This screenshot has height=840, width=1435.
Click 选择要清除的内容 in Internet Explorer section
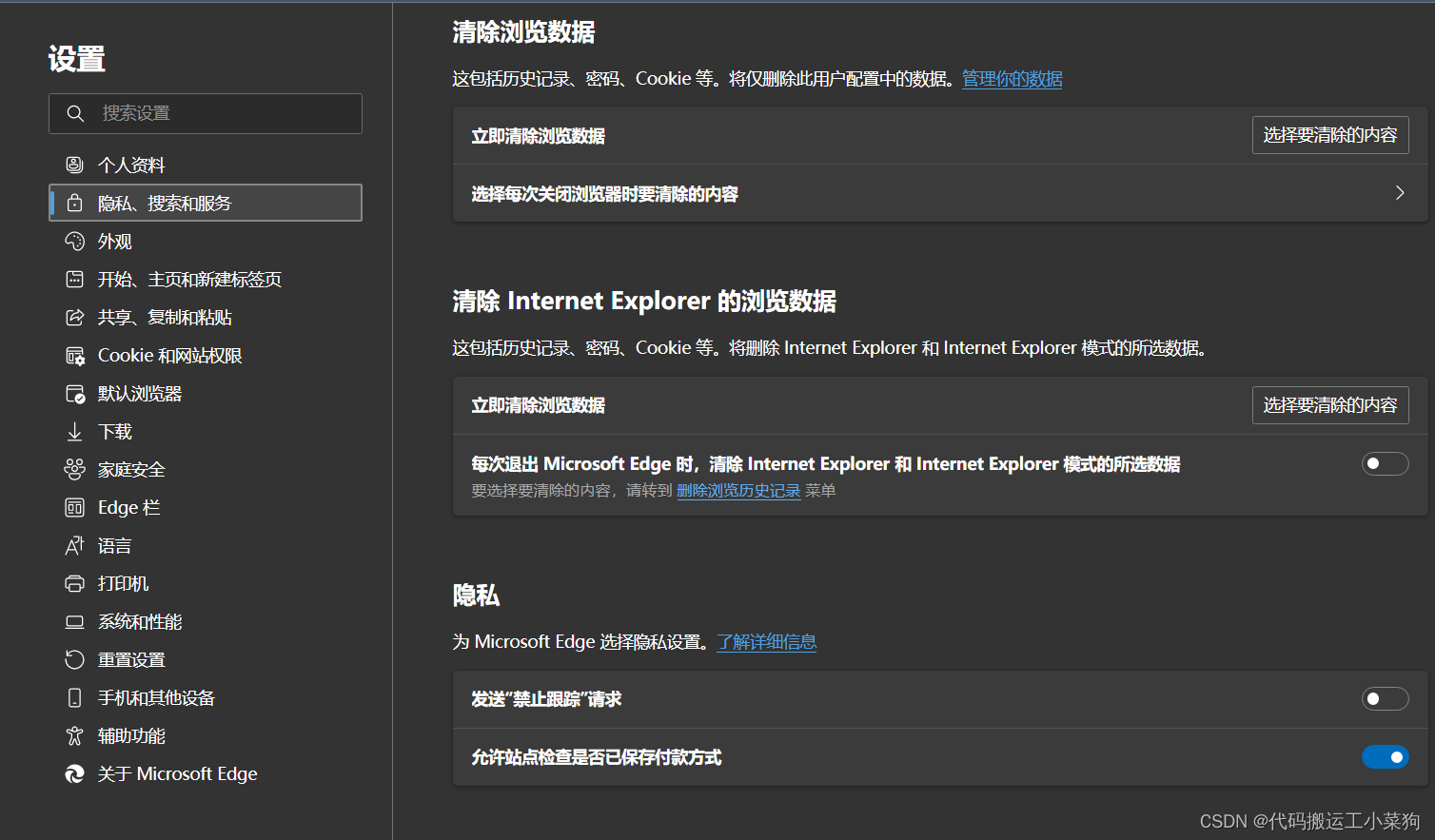1330,404
